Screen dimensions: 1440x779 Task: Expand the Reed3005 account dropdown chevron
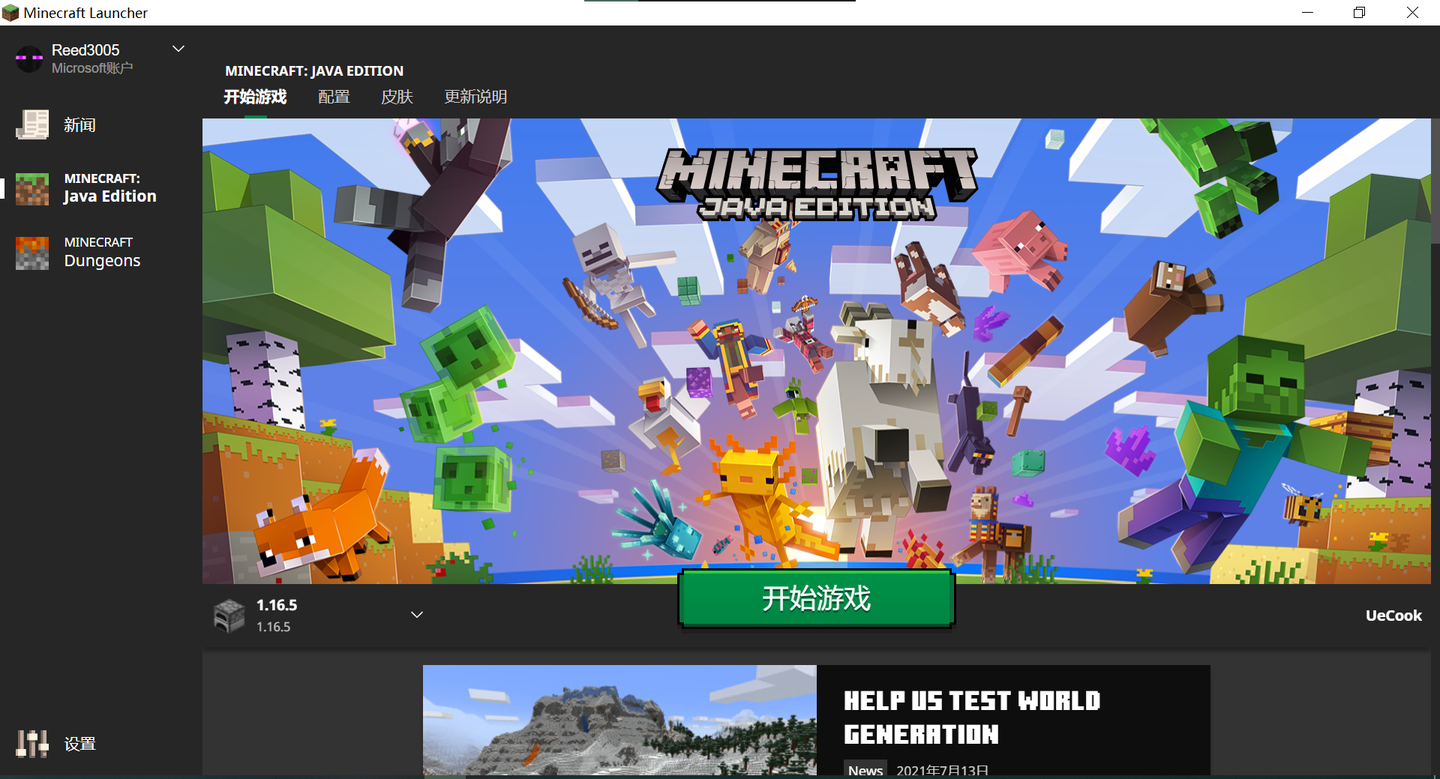coord(179,48)
